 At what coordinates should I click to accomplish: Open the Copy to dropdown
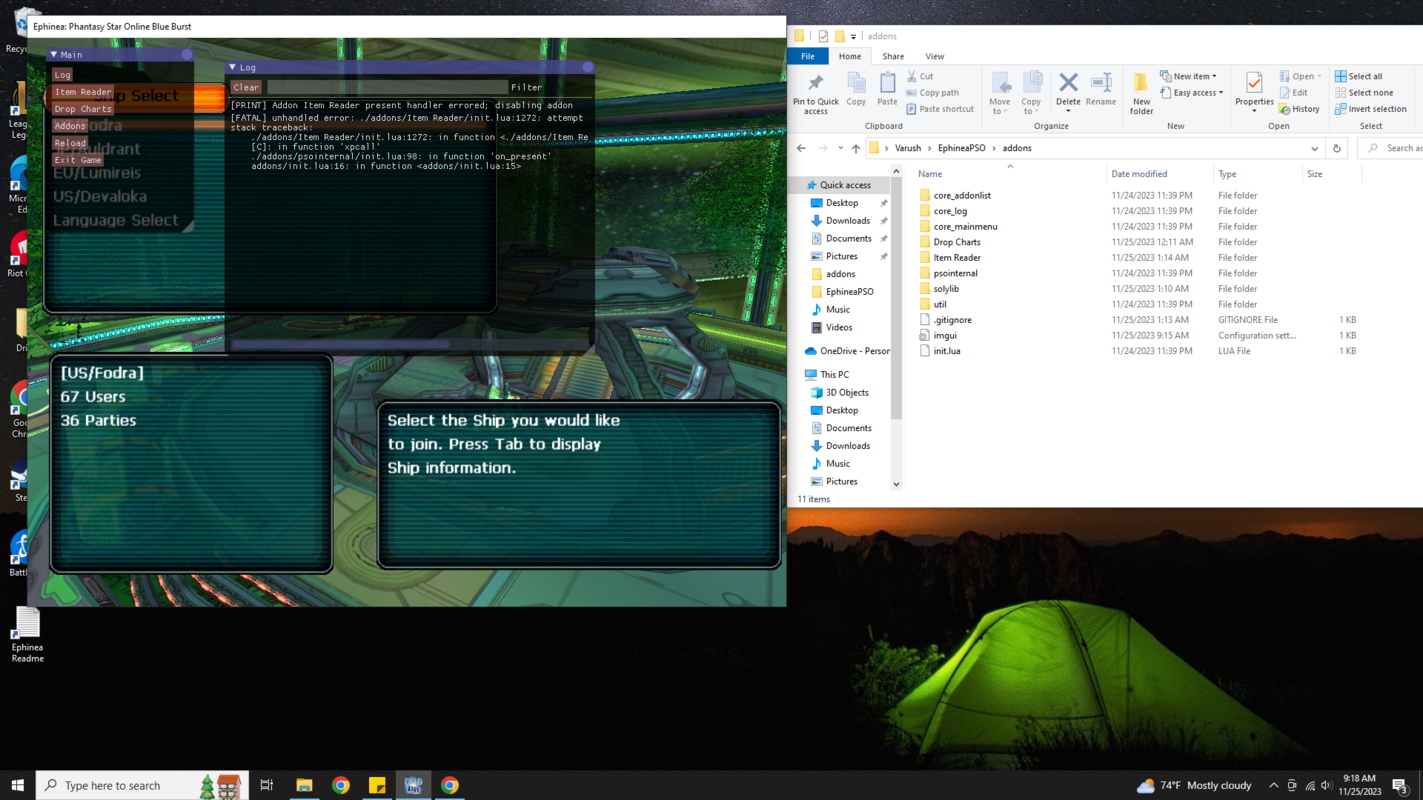point(1031,94)
